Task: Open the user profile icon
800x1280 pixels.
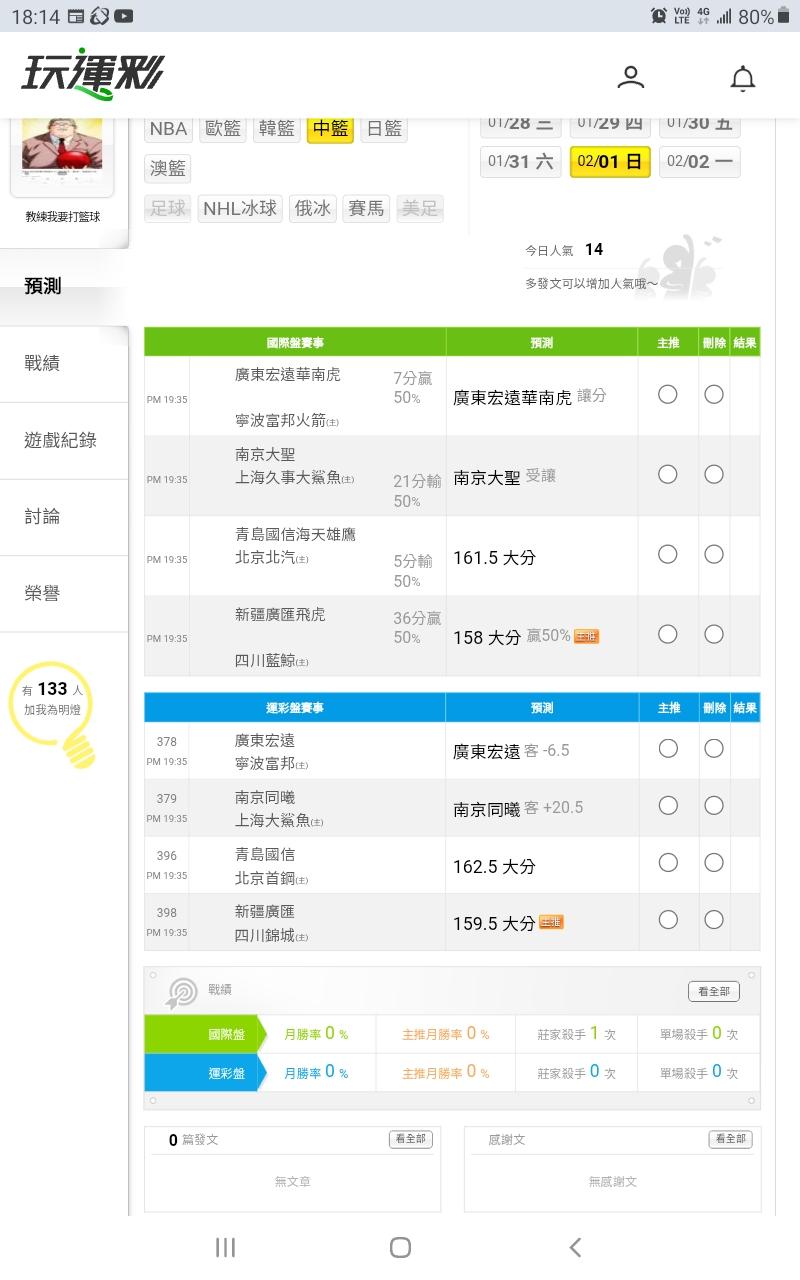Action: (631, 77)
